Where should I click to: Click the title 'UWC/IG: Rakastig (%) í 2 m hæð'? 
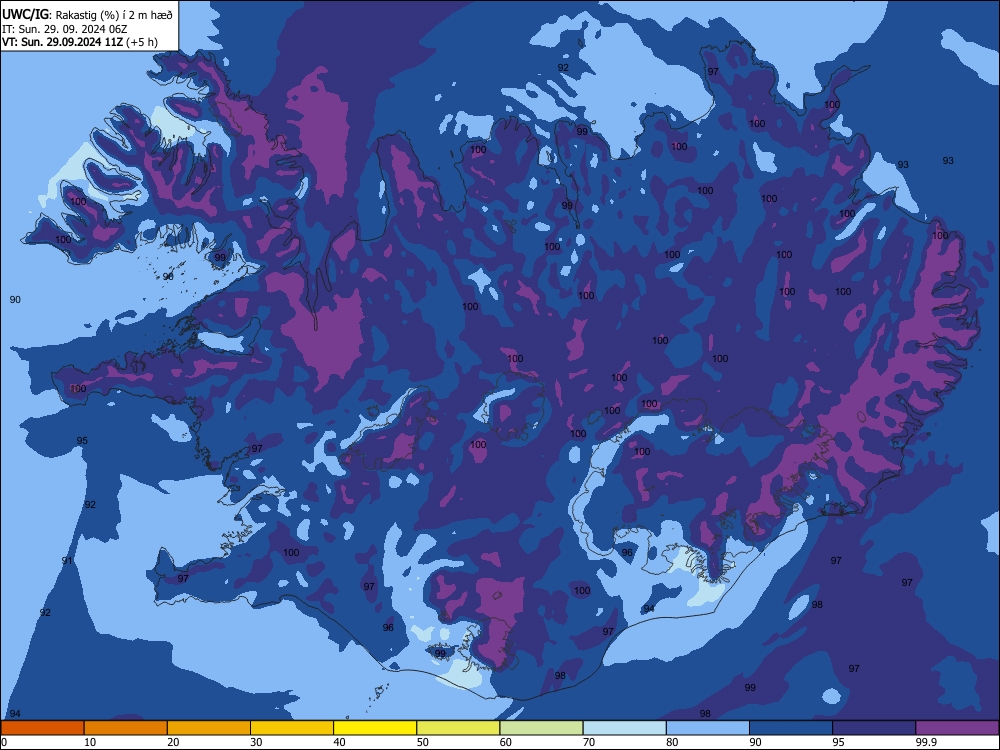(87, 15)
